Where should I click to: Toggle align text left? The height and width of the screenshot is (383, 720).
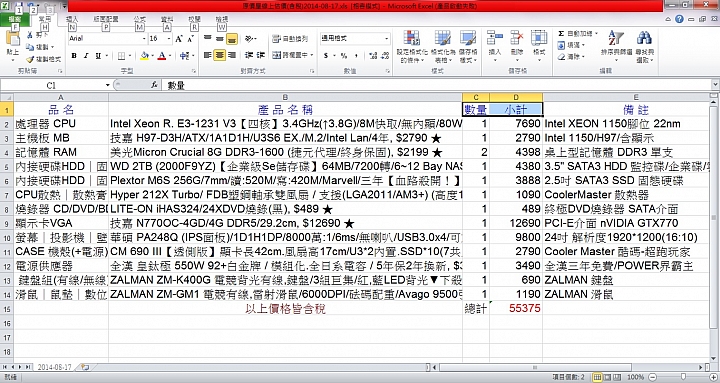[x=208, y=55]
